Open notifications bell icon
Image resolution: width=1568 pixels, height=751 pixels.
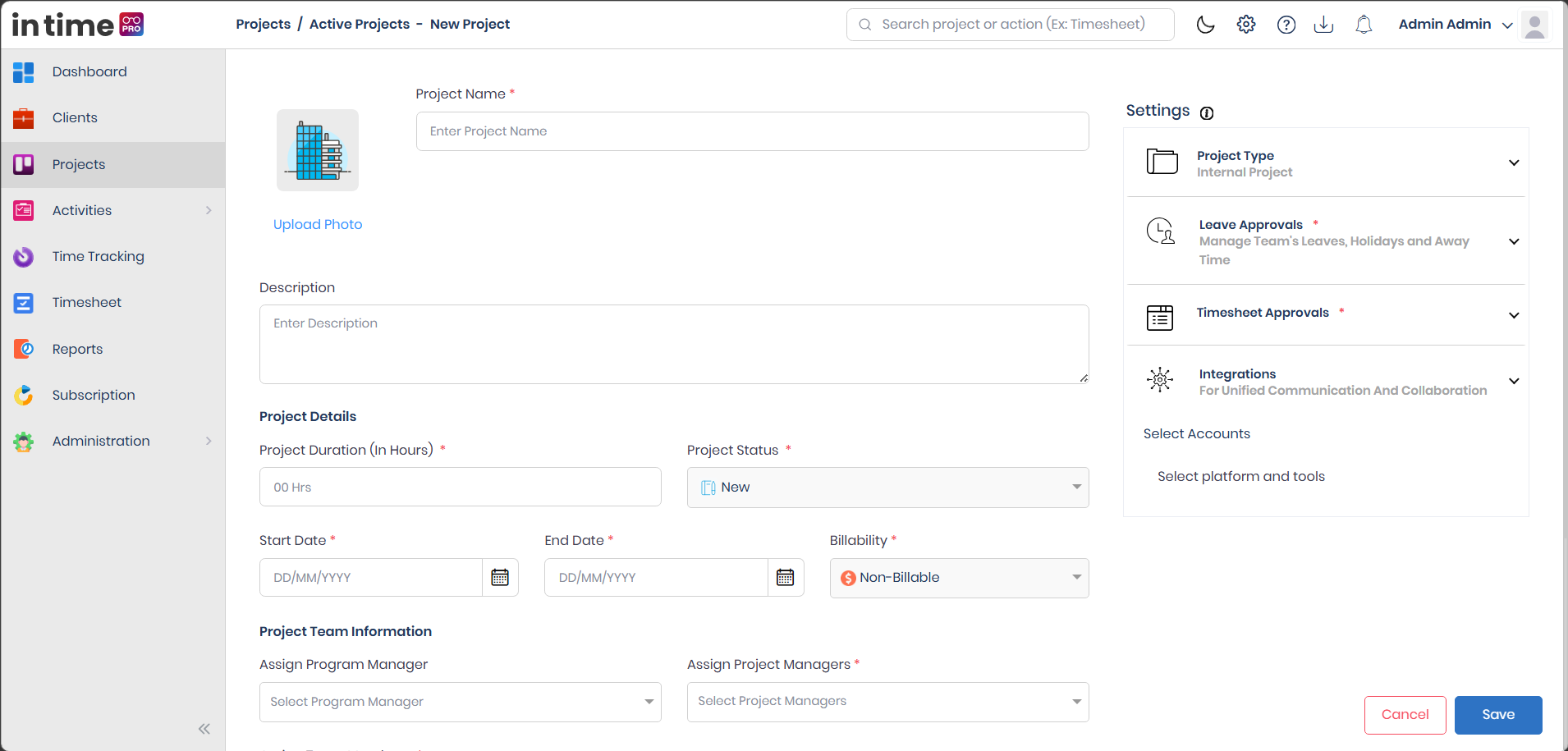click(x=1364, y=25)
